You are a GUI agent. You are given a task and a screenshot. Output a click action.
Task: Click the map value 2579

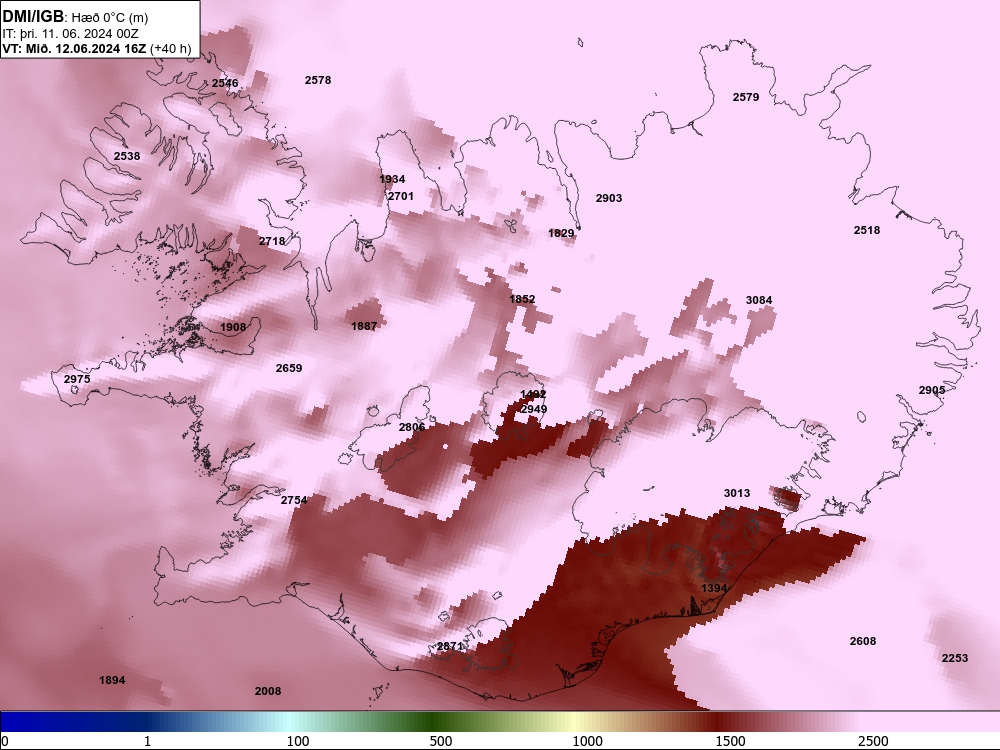(746, 97)
